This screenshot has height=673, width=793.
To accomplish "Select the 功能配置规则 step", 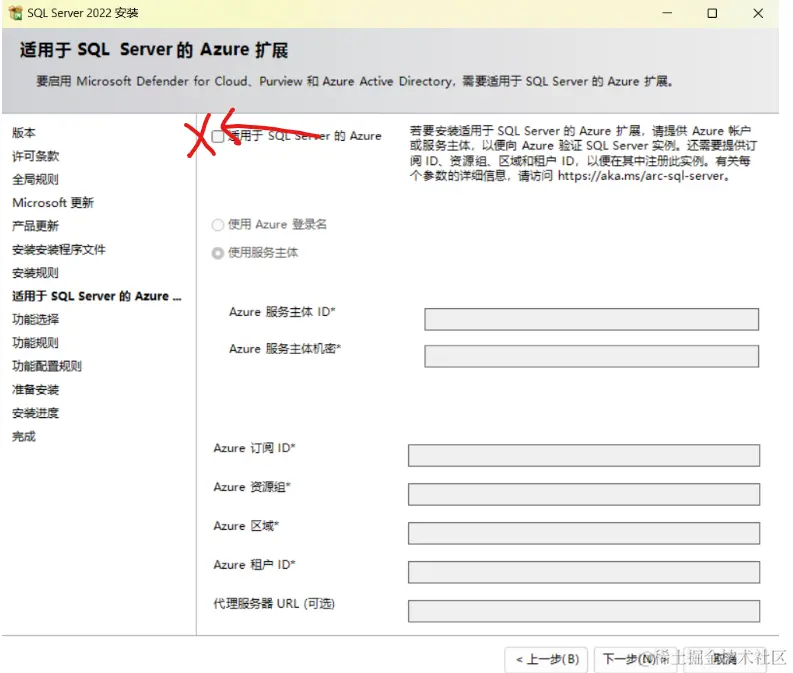I will coord(47,366).
